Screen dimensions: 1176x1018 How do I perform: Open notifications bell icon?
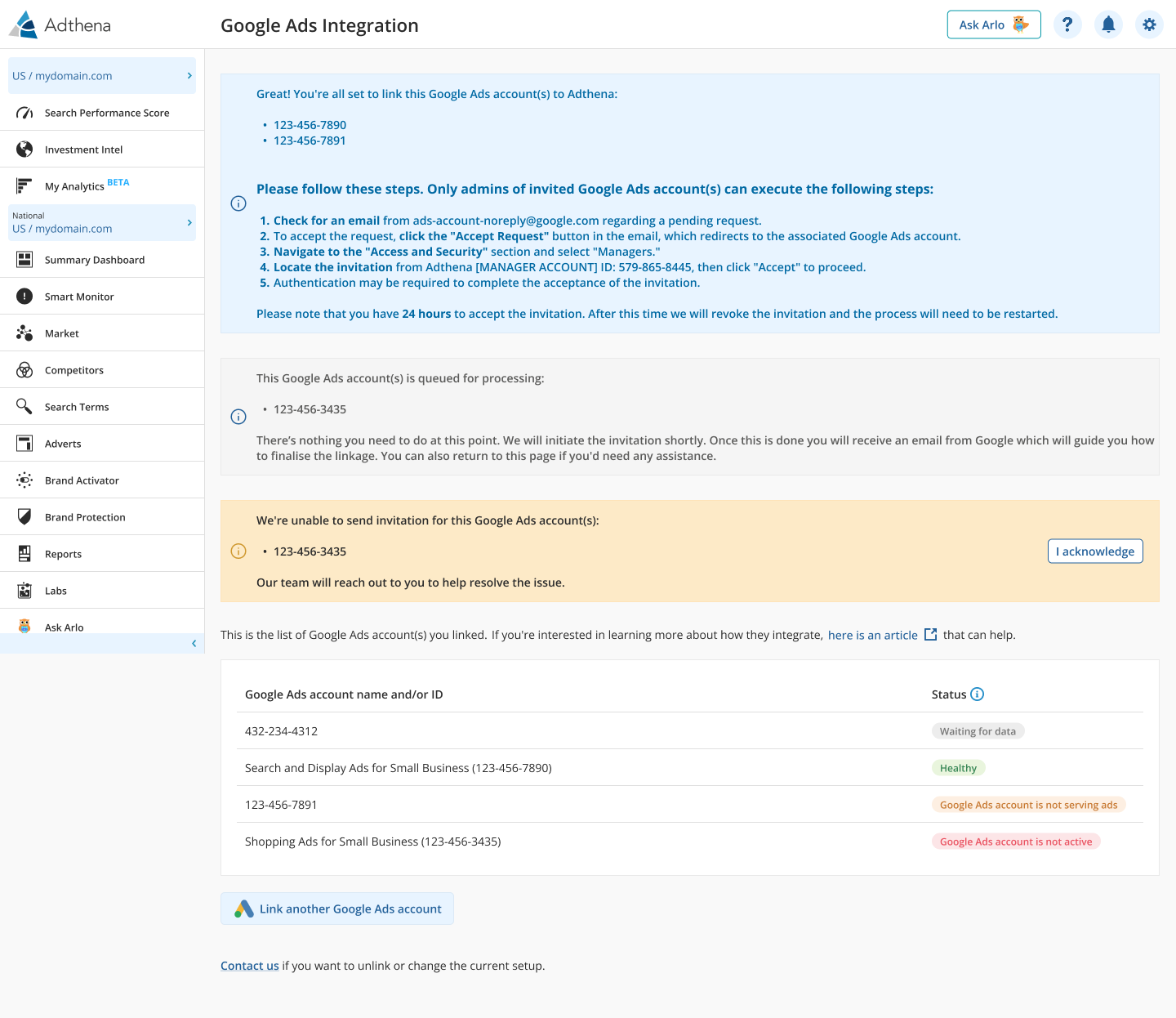pos(1108,25)
